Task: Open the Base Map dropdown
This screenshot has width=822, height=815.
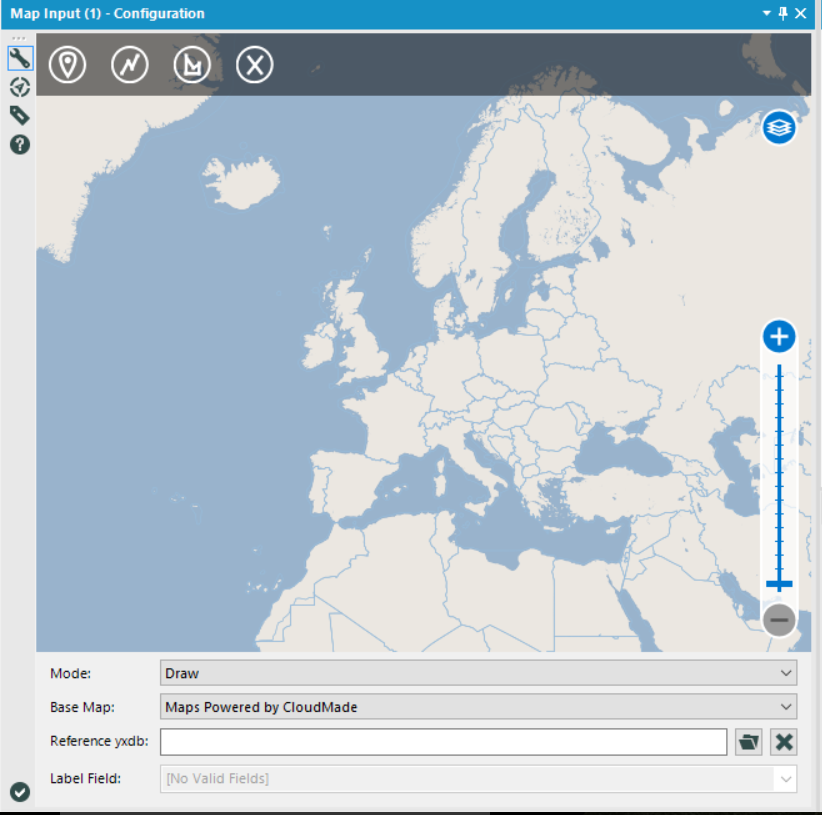Action: (x=478, y=707)
